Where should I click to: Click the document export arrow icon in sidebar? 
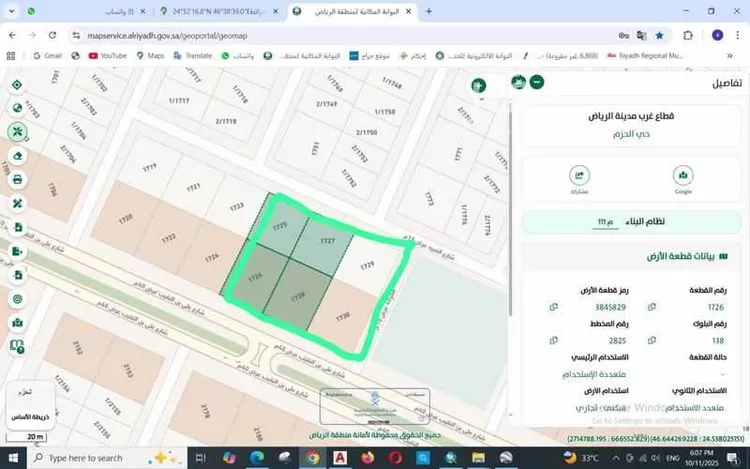(x=17, y=251)
